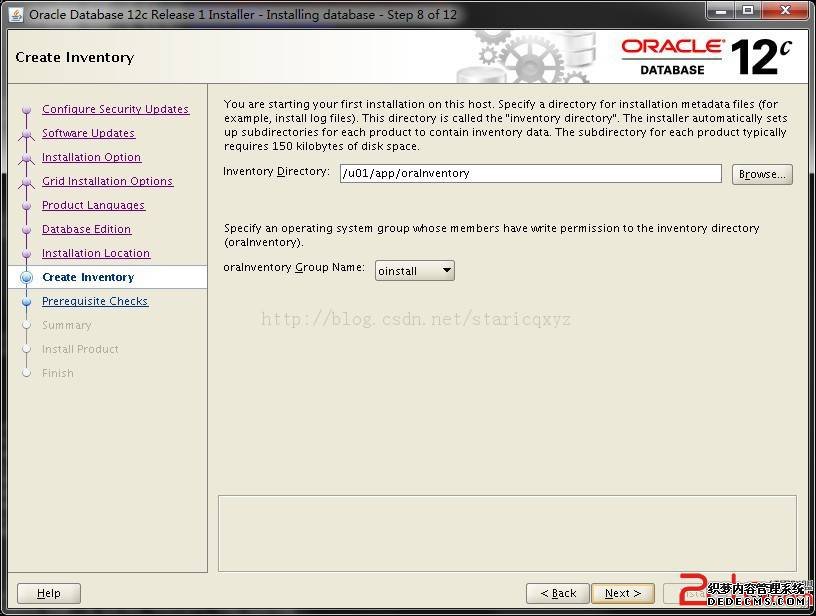Go to Software Updates step

pos(88,133)
